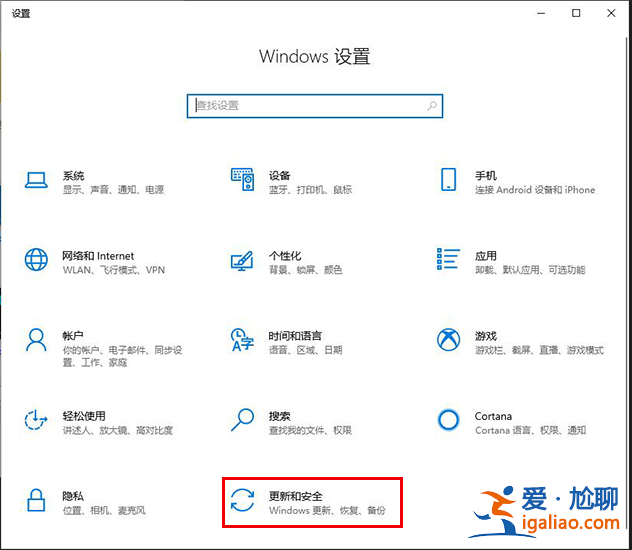
Task: Open the 搜索 magnifier icon
Action: [242, 420]
